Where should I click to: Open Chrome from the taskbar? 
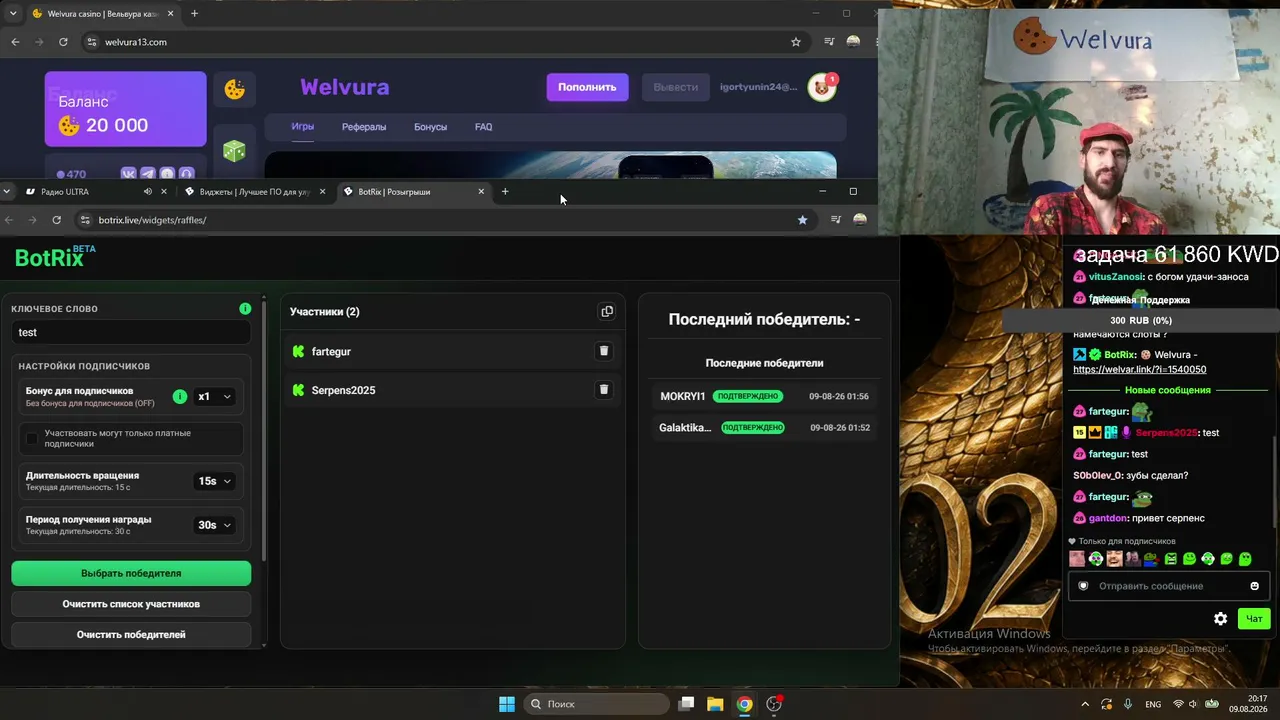pyautogui.click(x=744, y=704)
